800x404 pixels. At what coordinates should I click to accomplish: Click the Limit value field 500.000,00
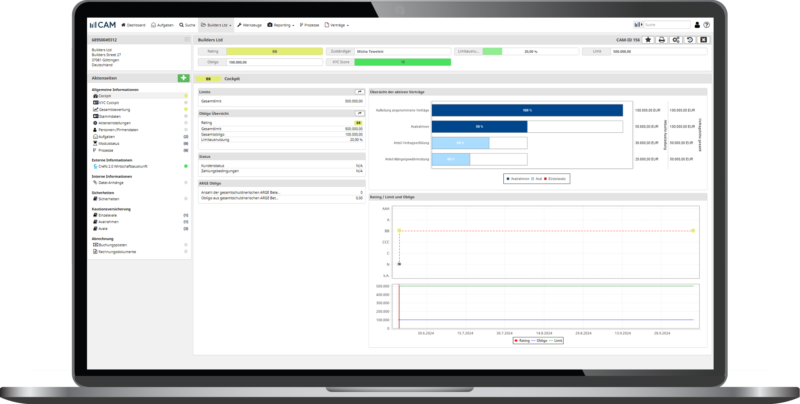659,52
